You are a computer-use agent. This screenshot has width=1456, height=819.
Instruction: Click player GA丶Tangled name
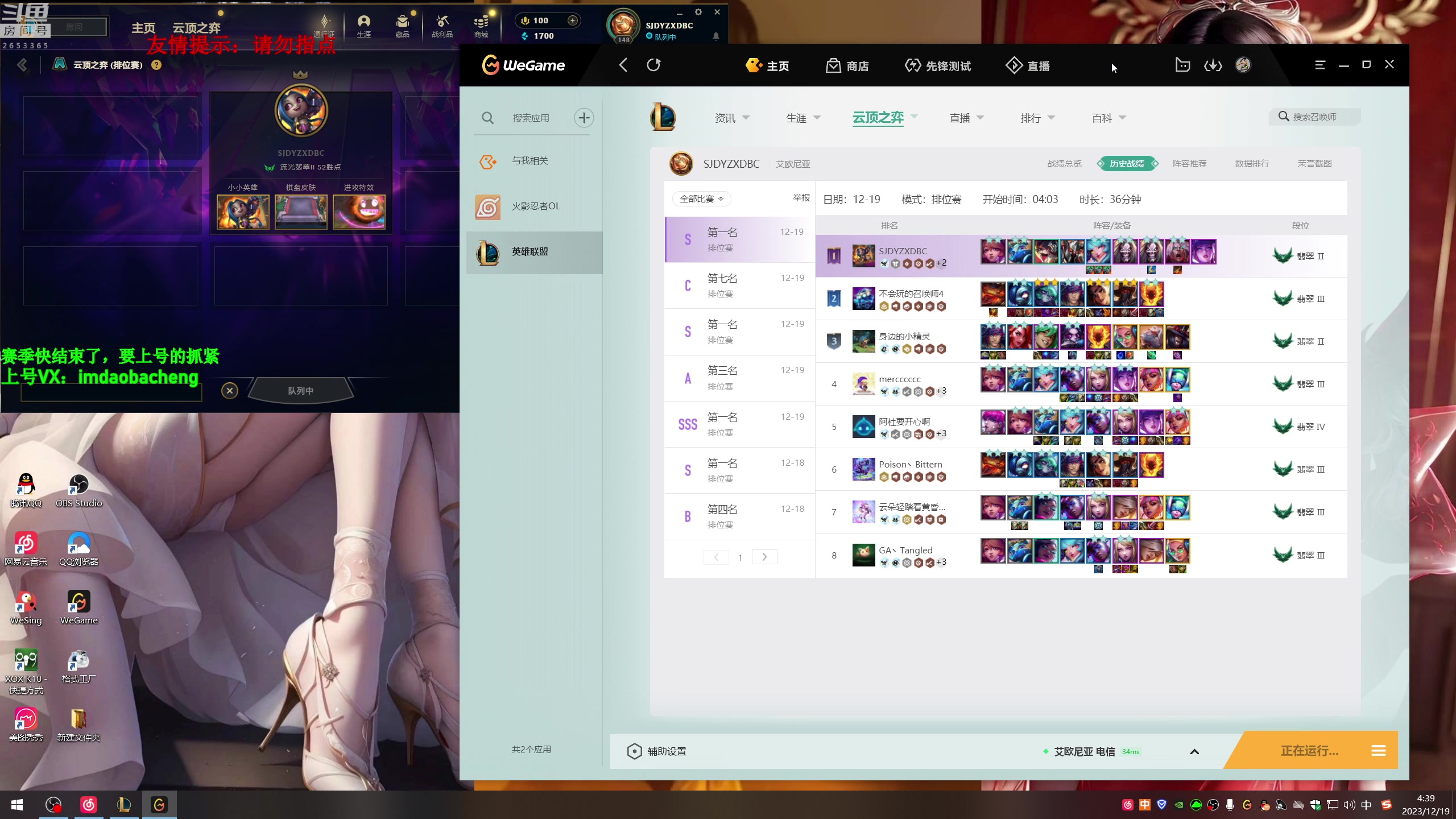[x=905, y=550]
